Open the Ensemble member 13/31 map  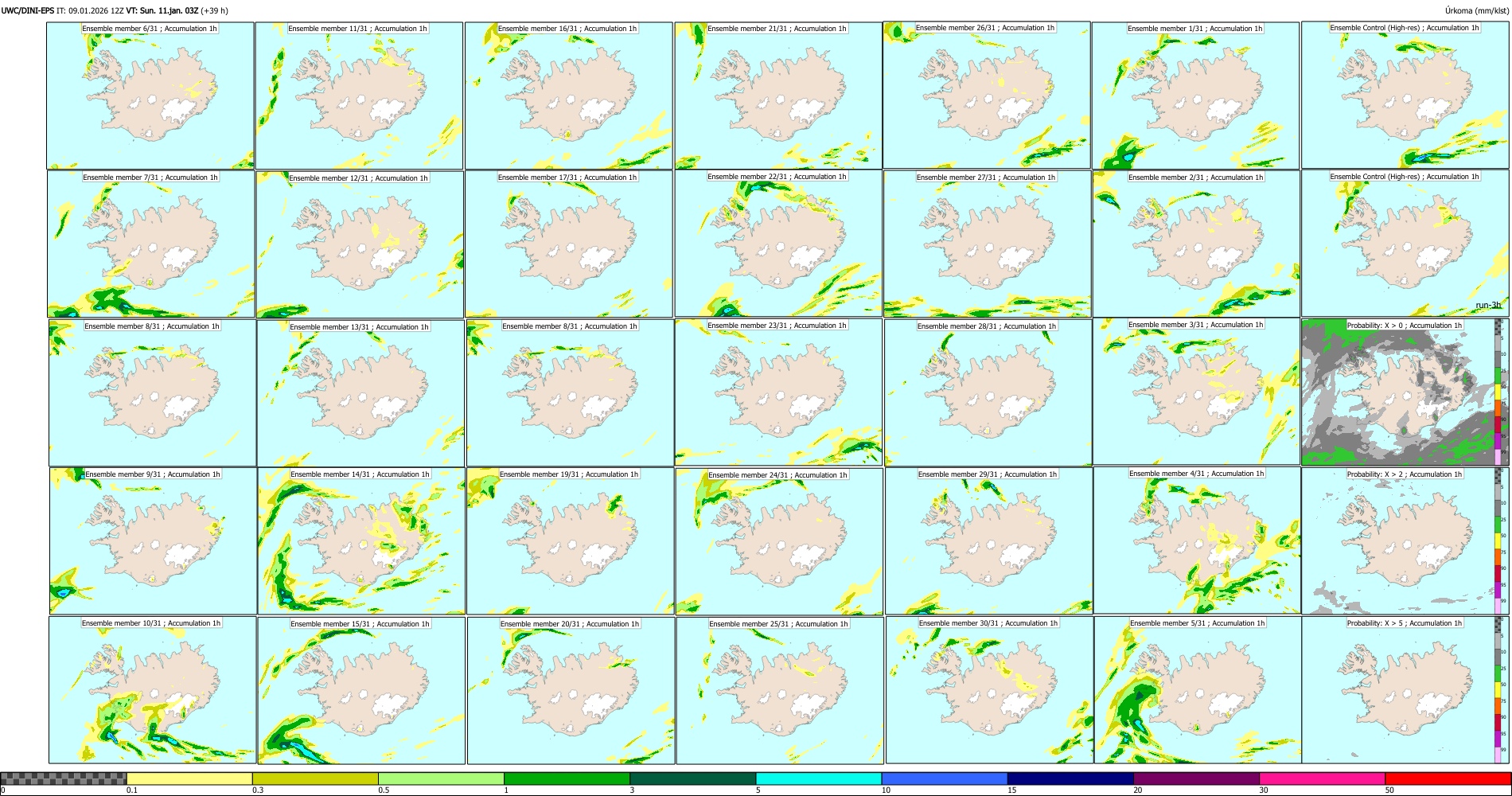(360, 393)
